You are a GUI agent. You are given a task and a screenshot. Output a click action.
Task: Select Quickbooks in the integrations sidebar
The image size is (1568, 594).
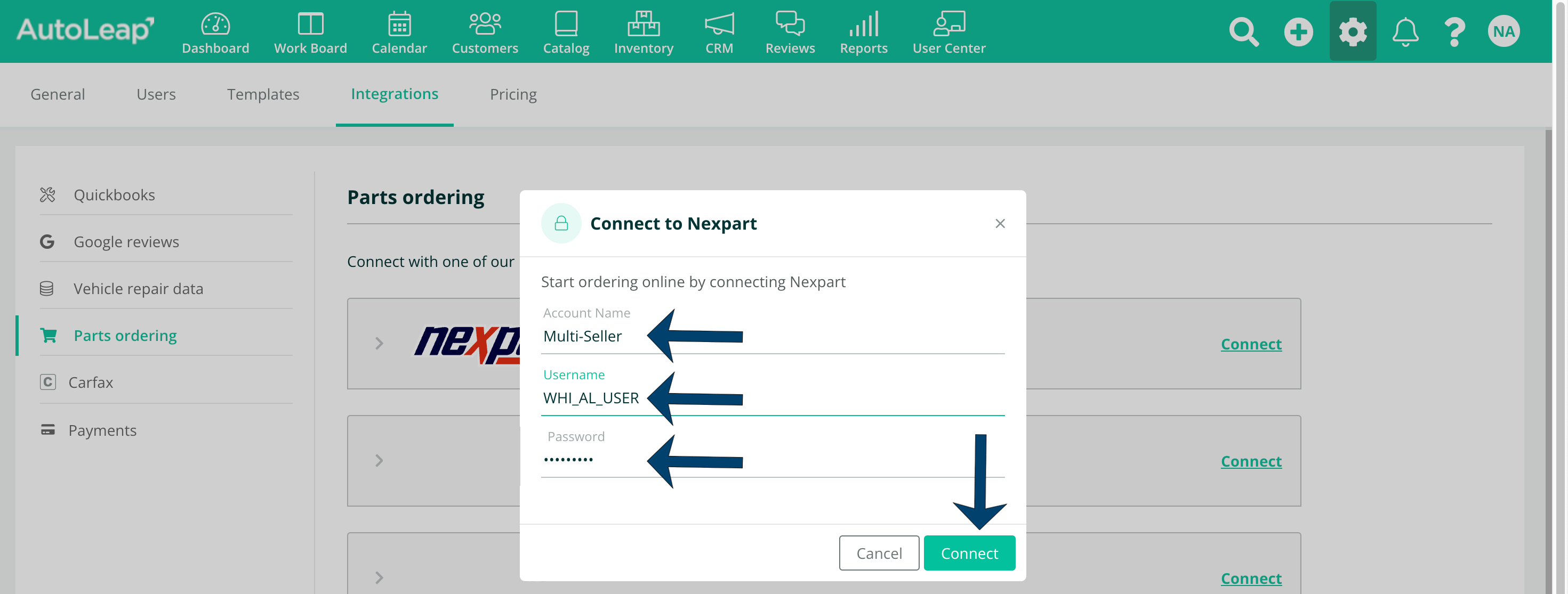(114, 194)
